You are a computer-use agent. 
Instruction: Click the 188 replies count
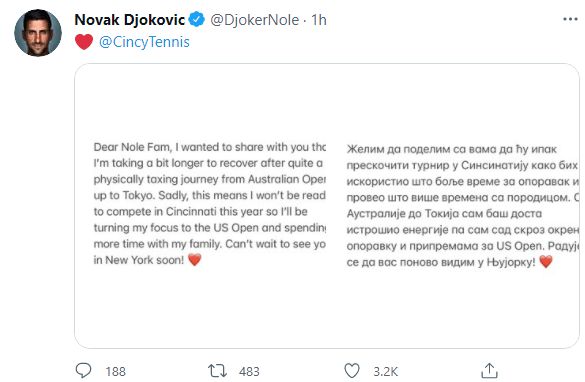[115, 372]
